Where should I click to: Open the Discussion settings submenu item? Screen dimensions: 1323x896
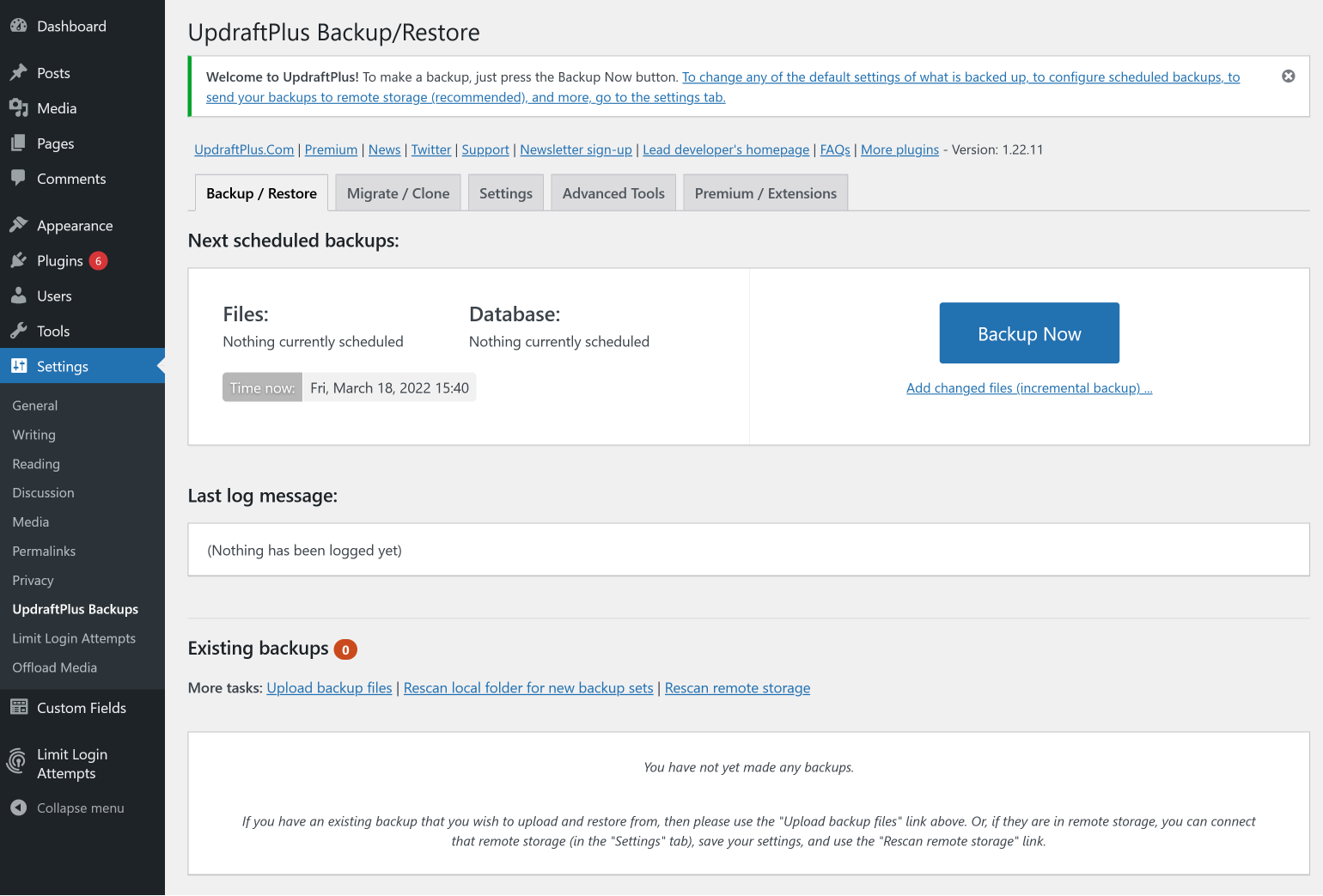click(43, 493)
